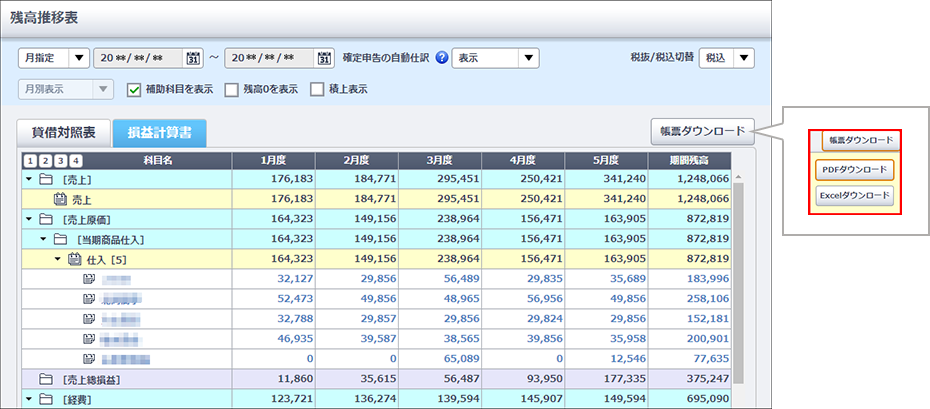
Task: Collapse the [売上] group
Action: coord(29,179)
